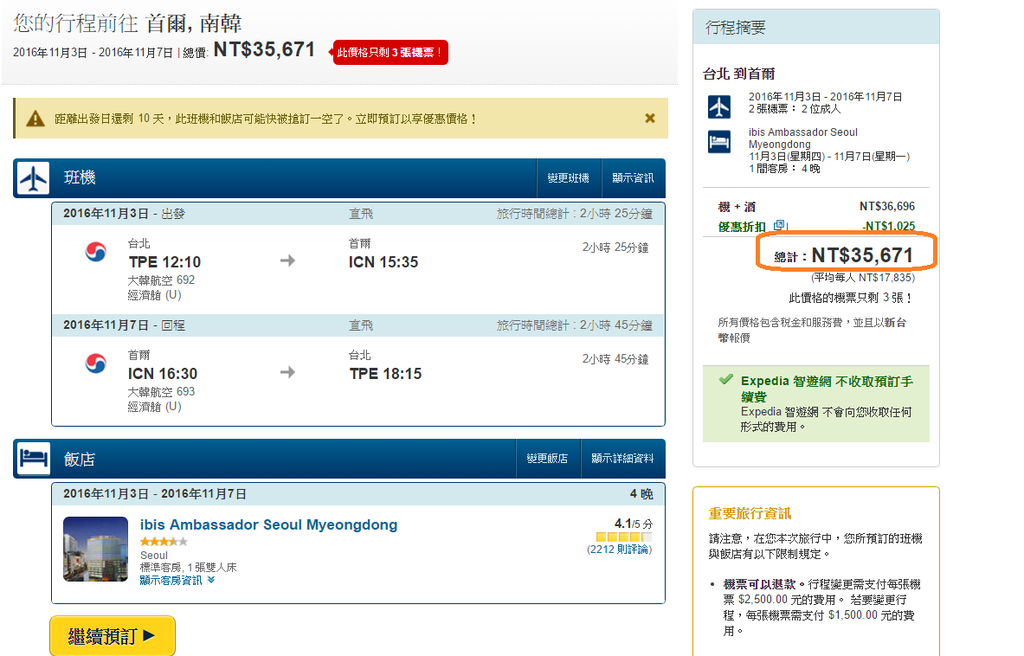1024x656 pixels.
Task: Click 顯示資訊 in the flight header
Action: [x=633, y=178]
